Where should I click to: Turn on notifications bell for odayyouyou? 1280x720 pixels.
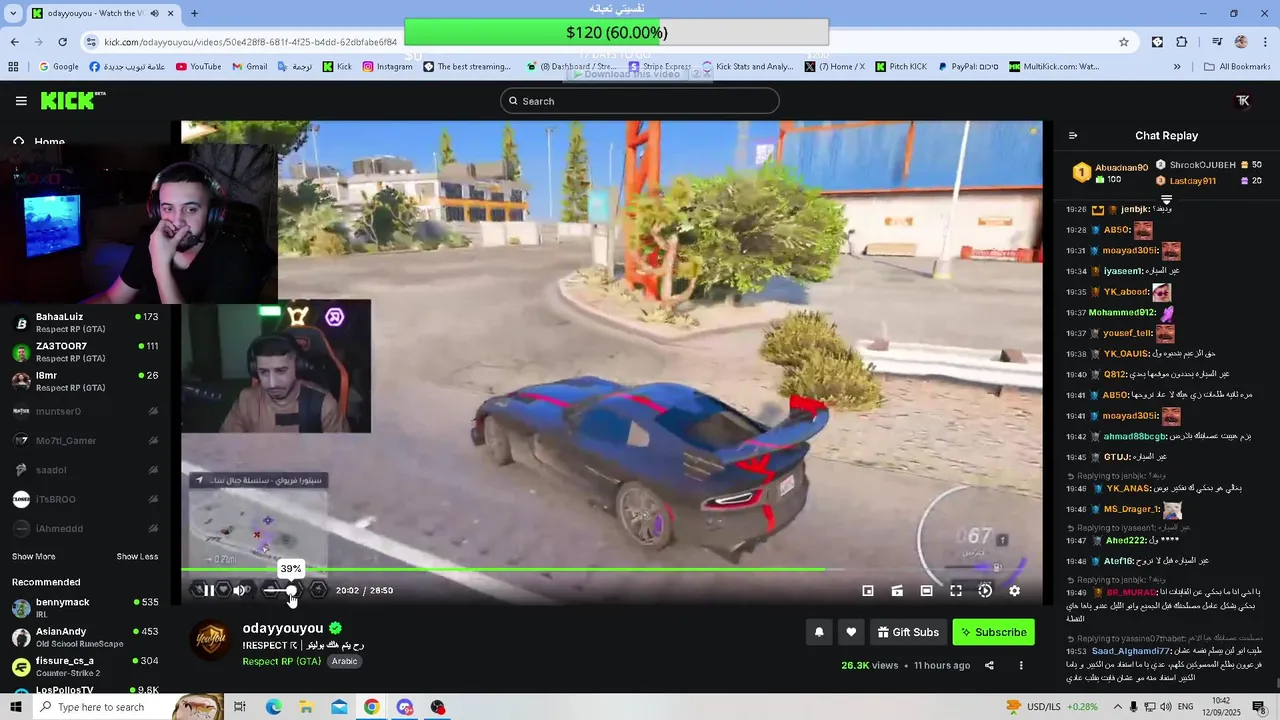pos(819,632)
